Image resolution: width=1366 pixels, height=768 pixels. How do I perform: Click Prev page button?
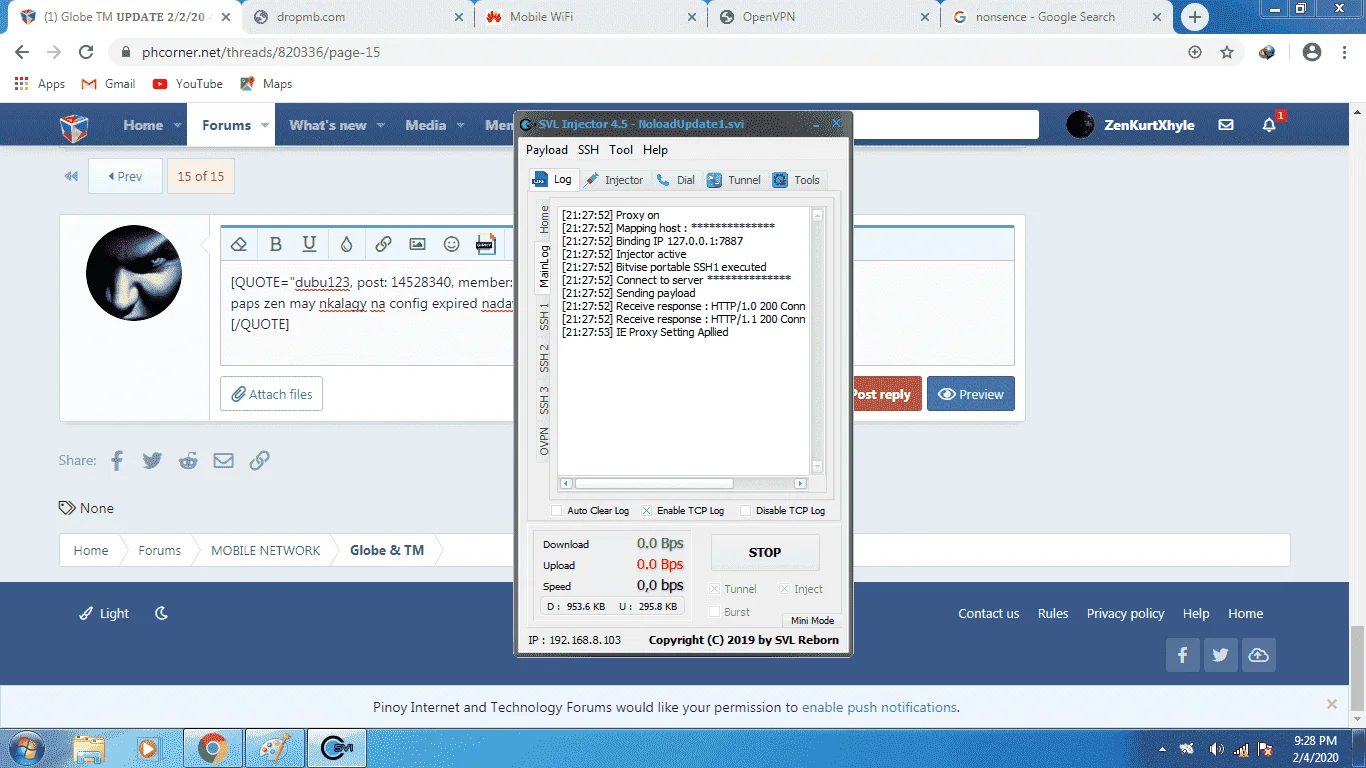click(125, 176)
